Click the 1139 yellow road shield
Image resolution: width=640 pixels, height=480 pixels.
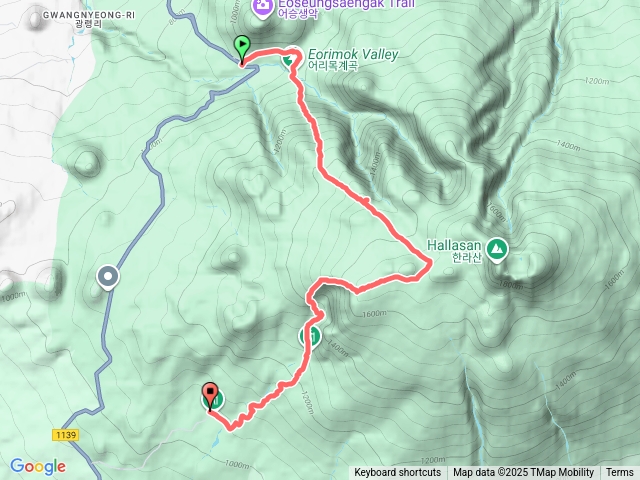tap(65, 435)
